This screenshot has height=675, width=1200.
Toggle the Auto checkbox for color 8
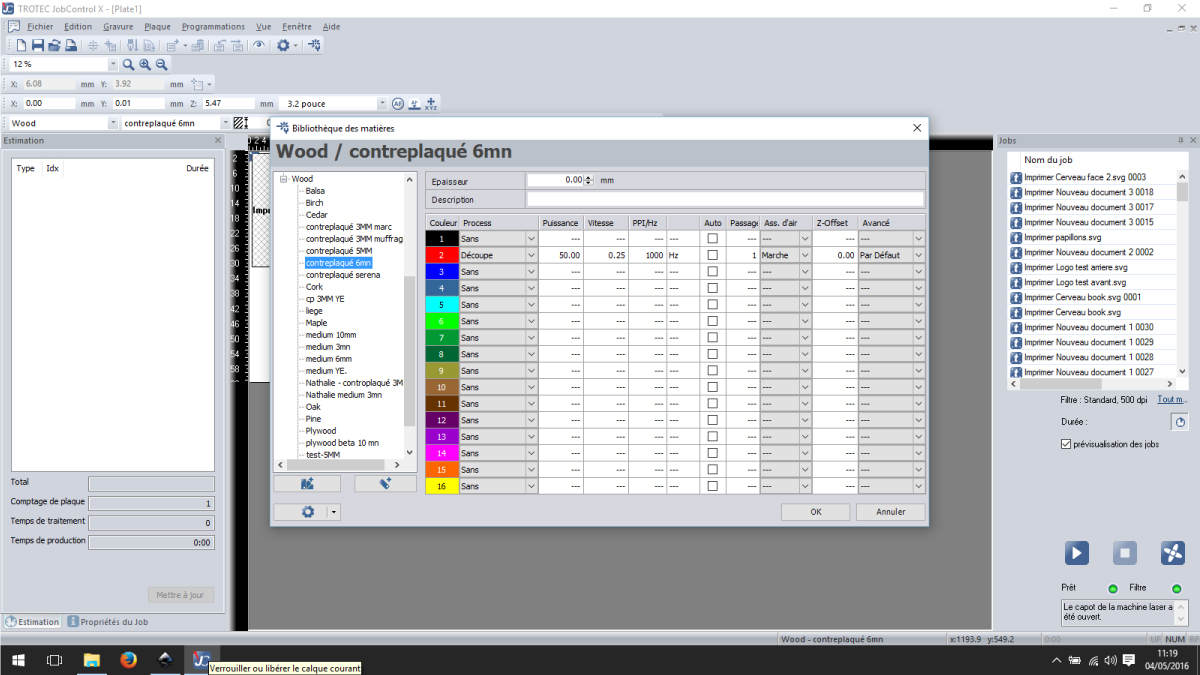point(713,354)
